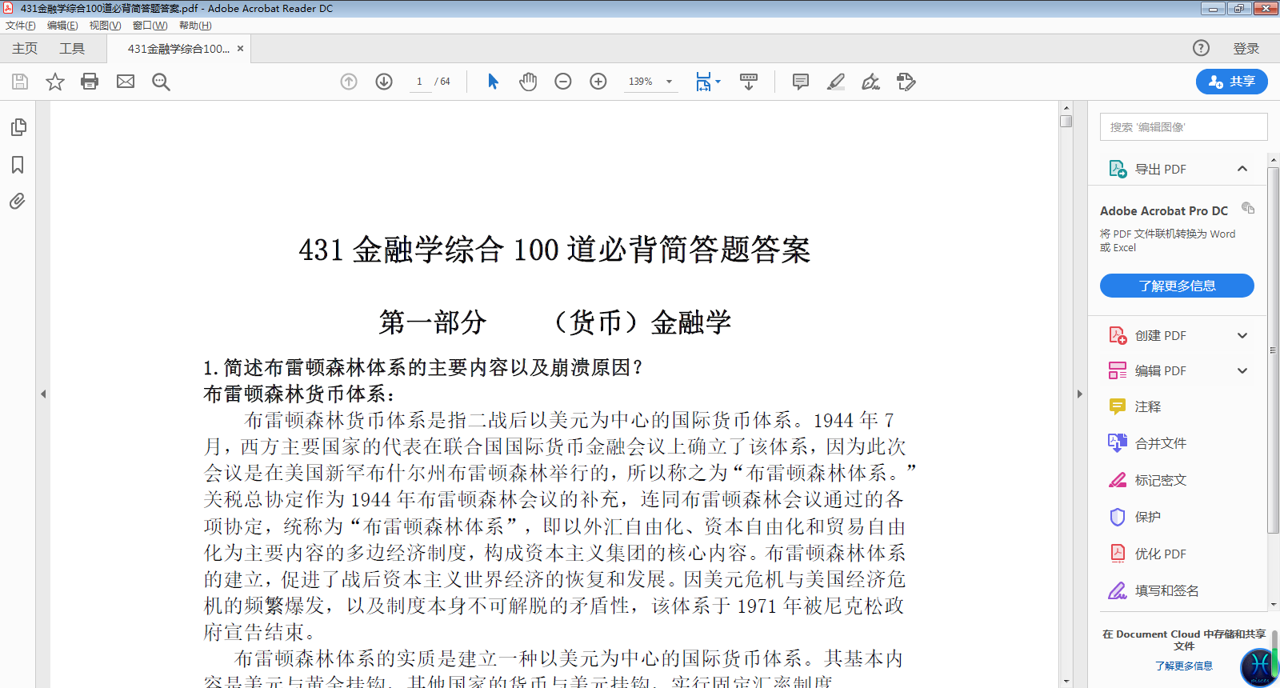Open the 标记密文 redact tool
The height and width of the screenshot is (688, 1280).
click(x=1148, y=480)
